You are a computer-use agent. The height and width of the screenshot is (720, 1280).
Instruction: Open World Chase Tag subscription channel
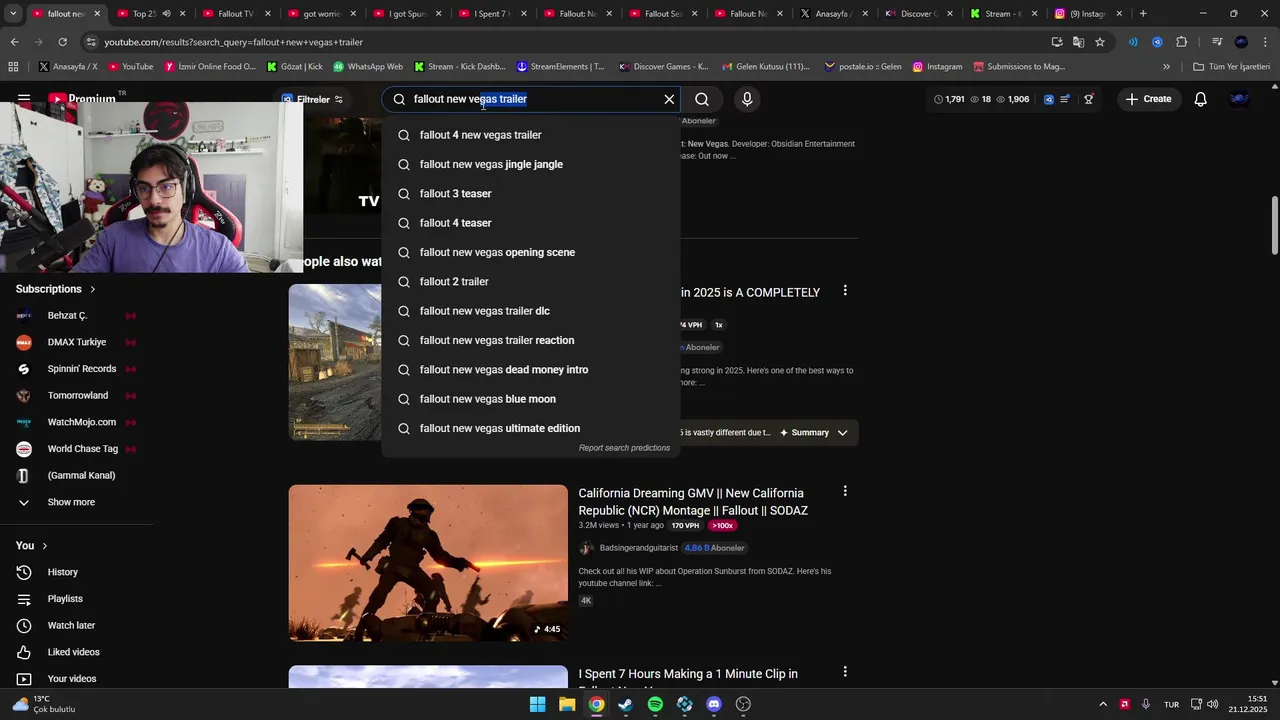76,449
